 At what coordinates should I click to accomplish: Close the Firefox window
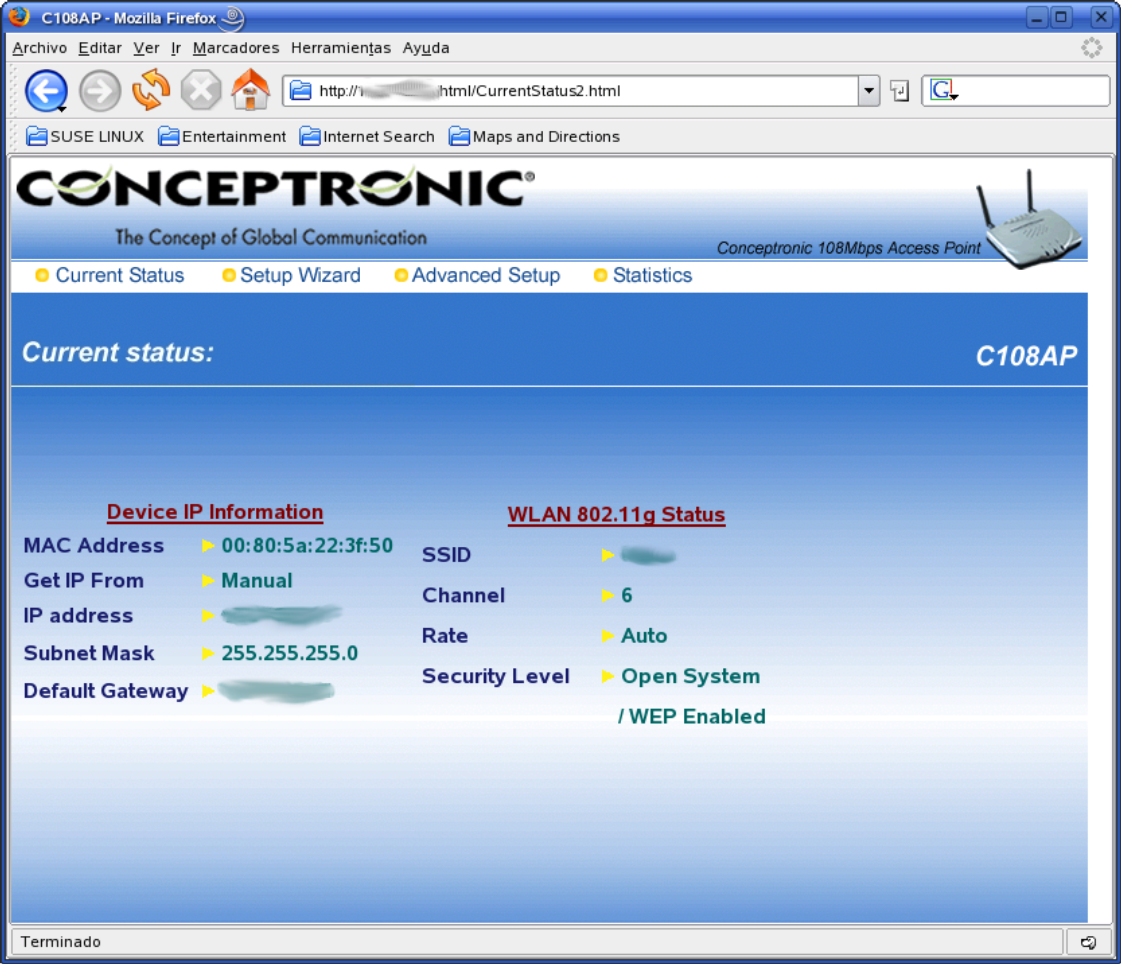(1101, 17)
